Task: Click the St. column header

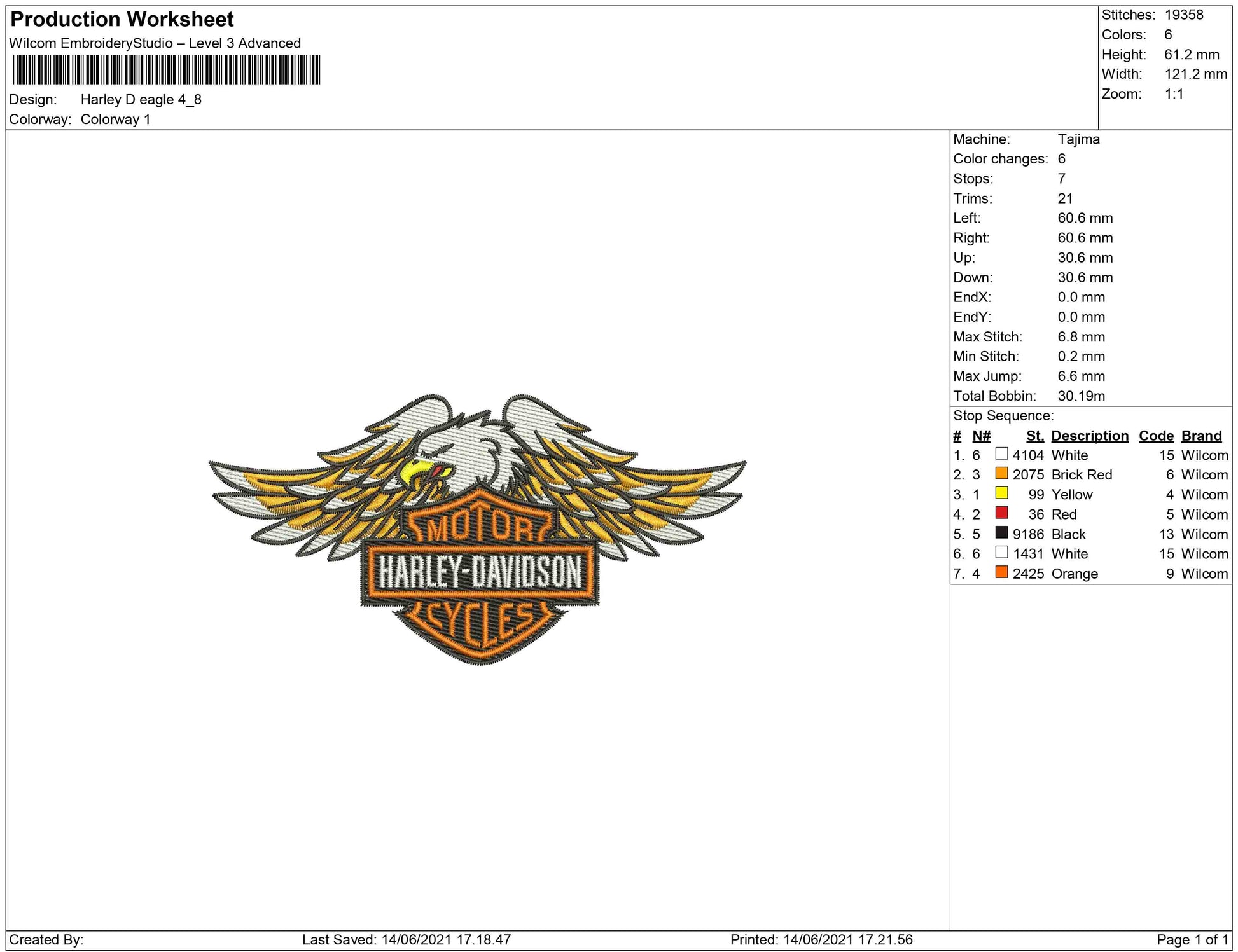Action: click(x=1034, y=436)
